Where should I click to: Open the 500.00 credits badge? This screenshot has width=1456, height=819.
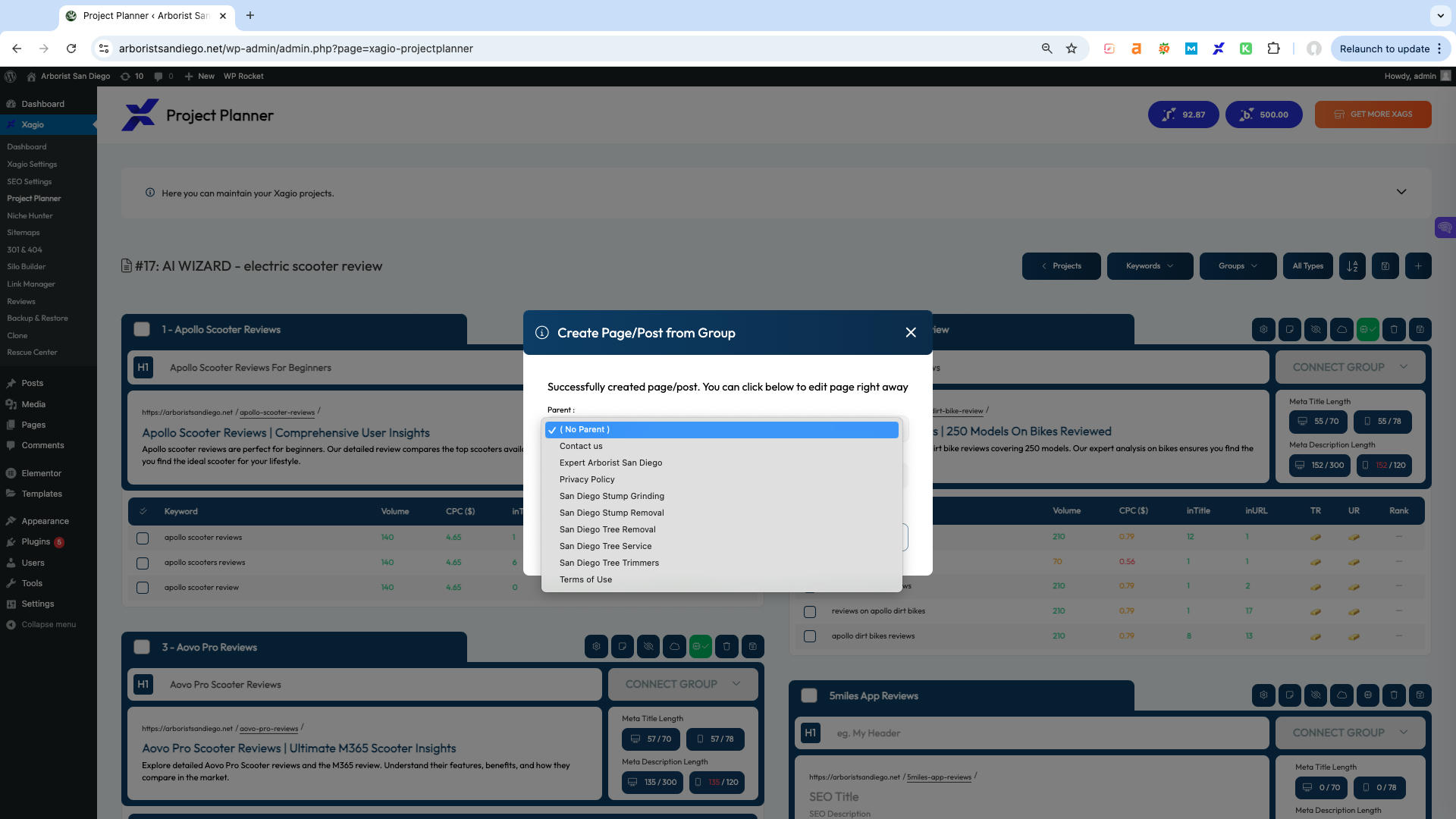point(1263,115)
